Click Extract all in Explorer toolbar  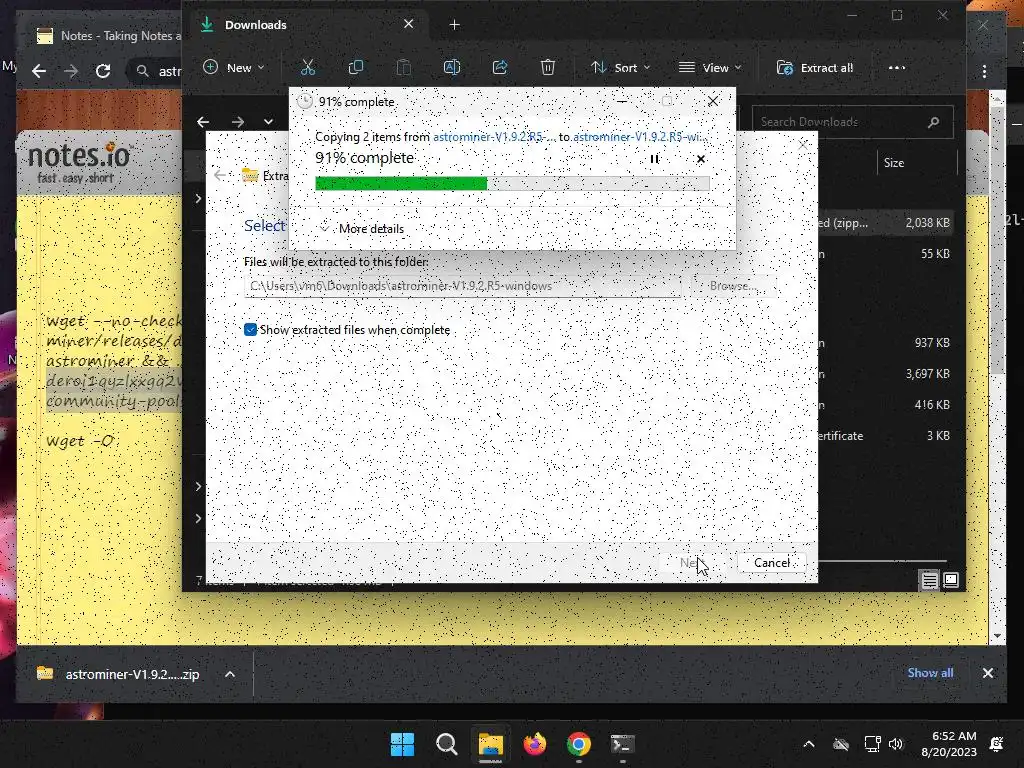point(814,68)
